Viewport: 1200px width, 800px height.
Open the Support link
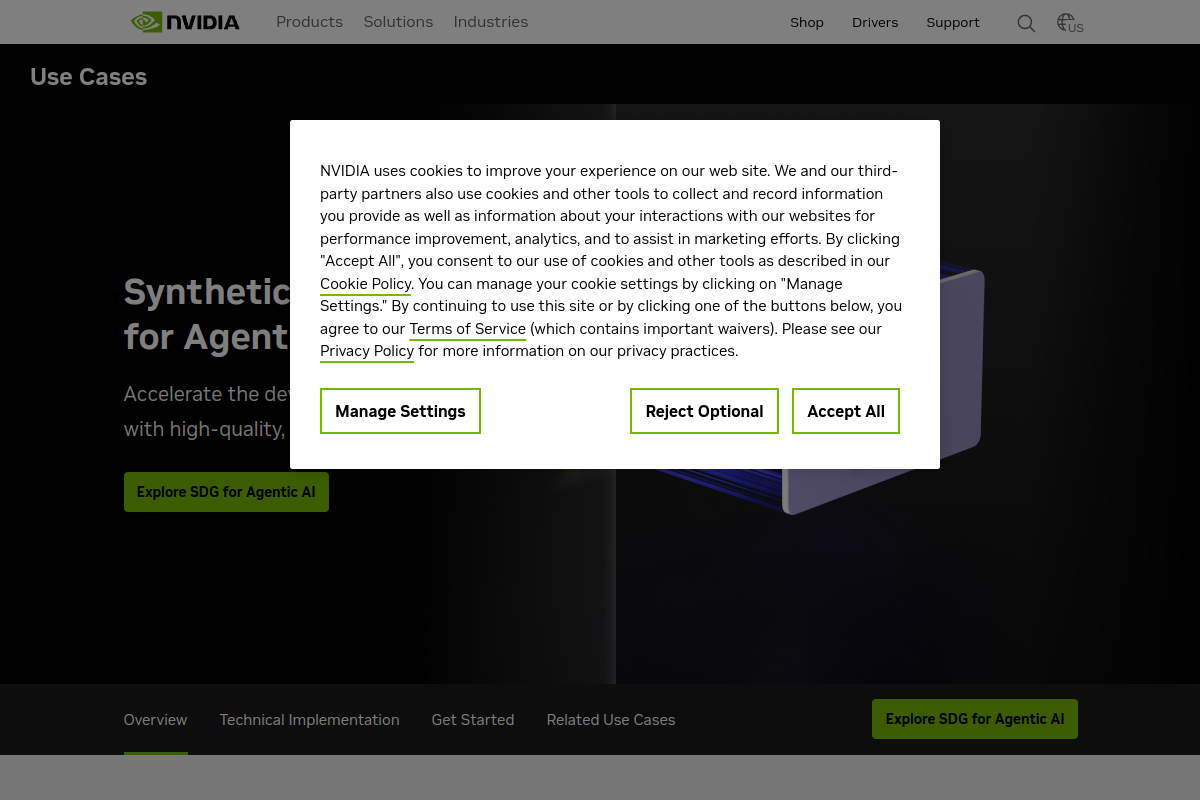click(x=953, y=22)
